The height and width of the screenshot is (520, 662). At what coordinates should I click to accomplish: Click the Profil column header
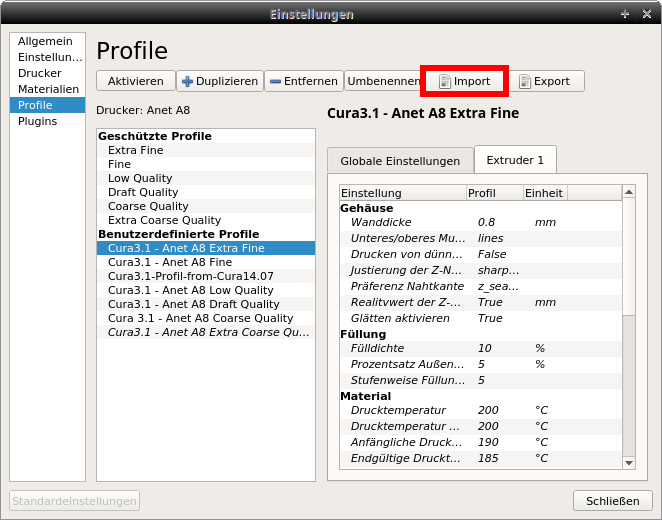(495, 193)
